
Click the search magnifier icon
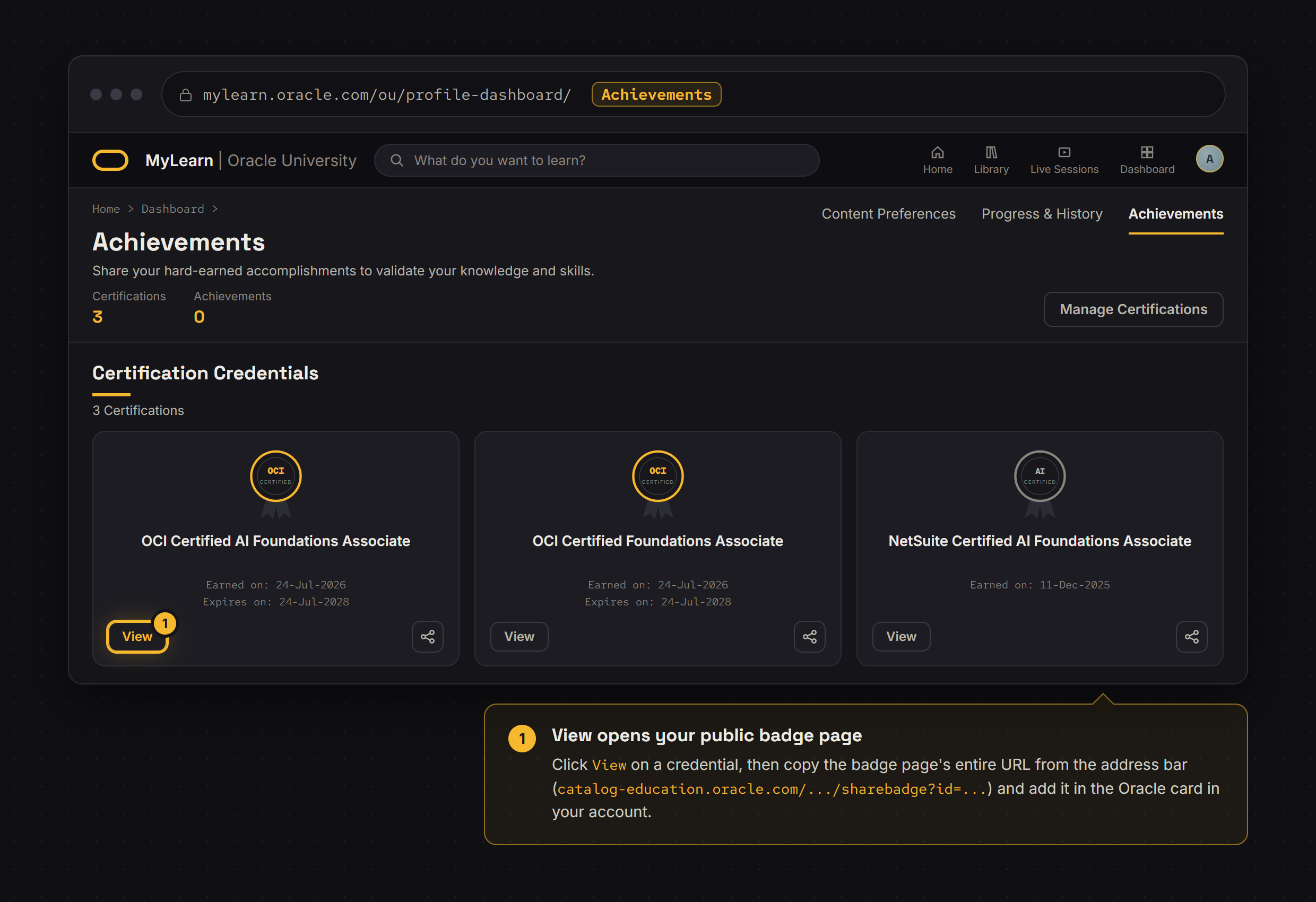pyautogui.click(x=397, y=160)
